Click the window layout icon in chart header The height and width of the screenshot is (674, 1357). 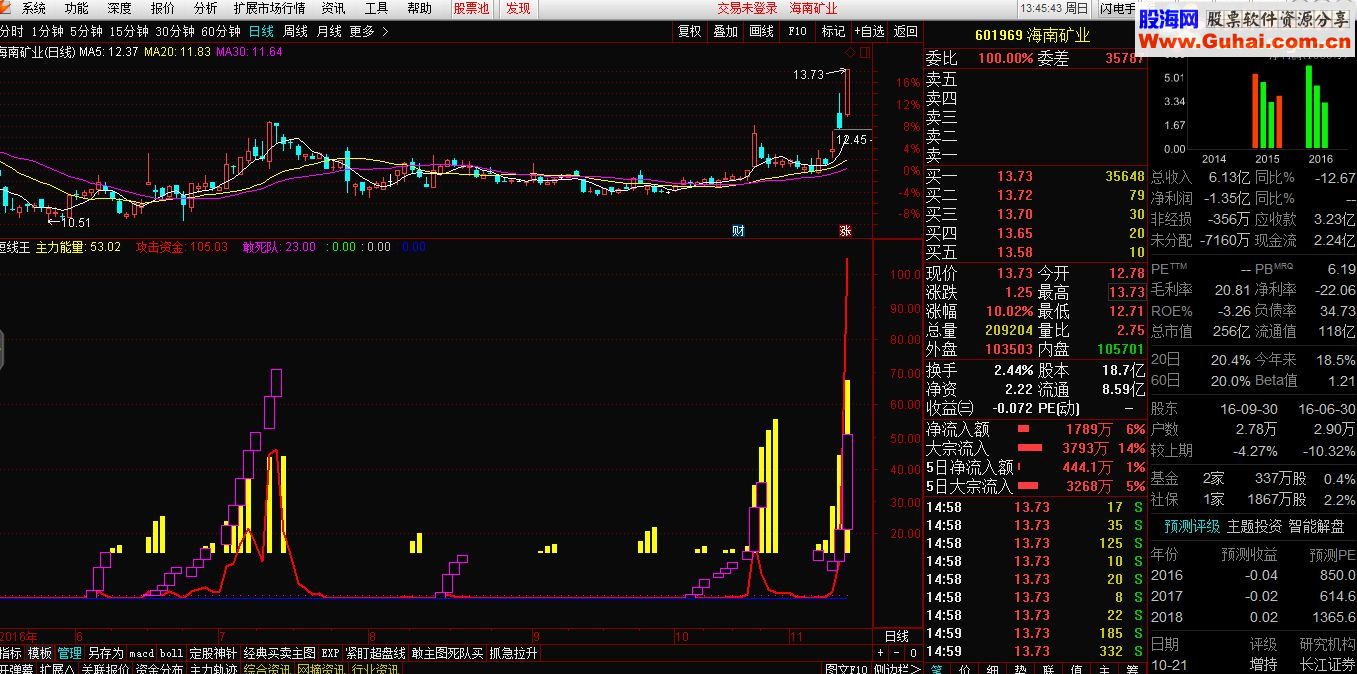(x=863, y=51)
